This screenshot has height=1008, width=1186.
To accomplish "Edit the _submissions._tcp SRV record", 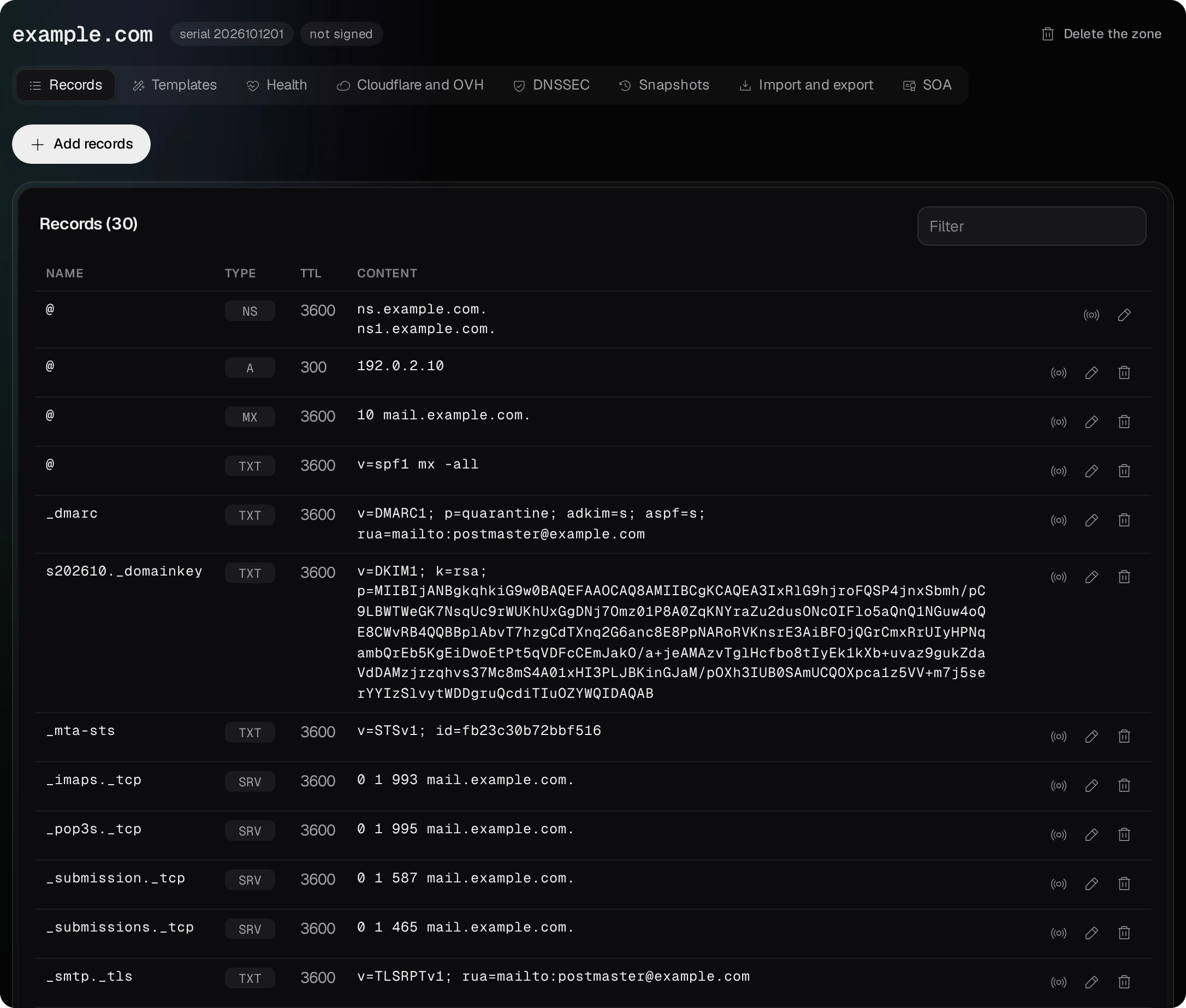I will click(1091, 933).
